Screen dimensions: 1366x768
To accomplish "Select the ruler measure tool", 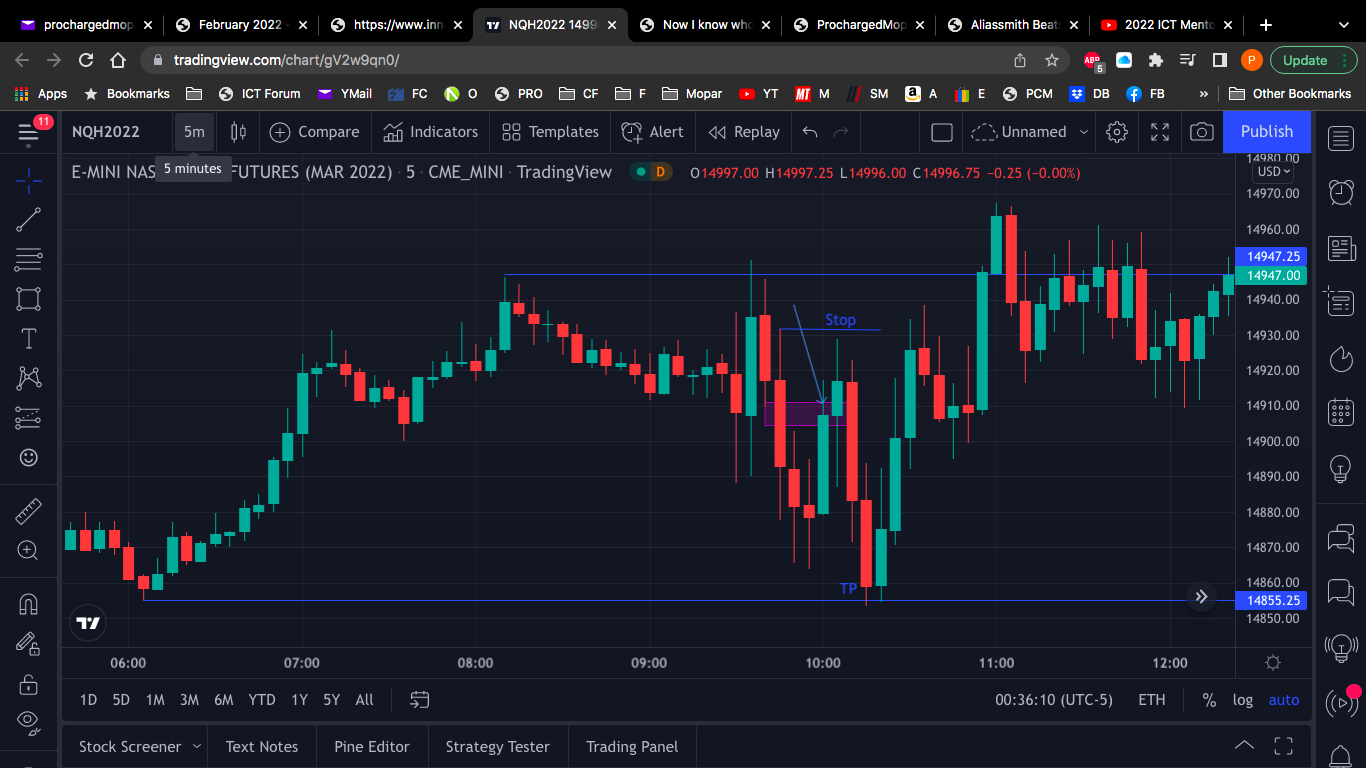I will coord(28,511).
